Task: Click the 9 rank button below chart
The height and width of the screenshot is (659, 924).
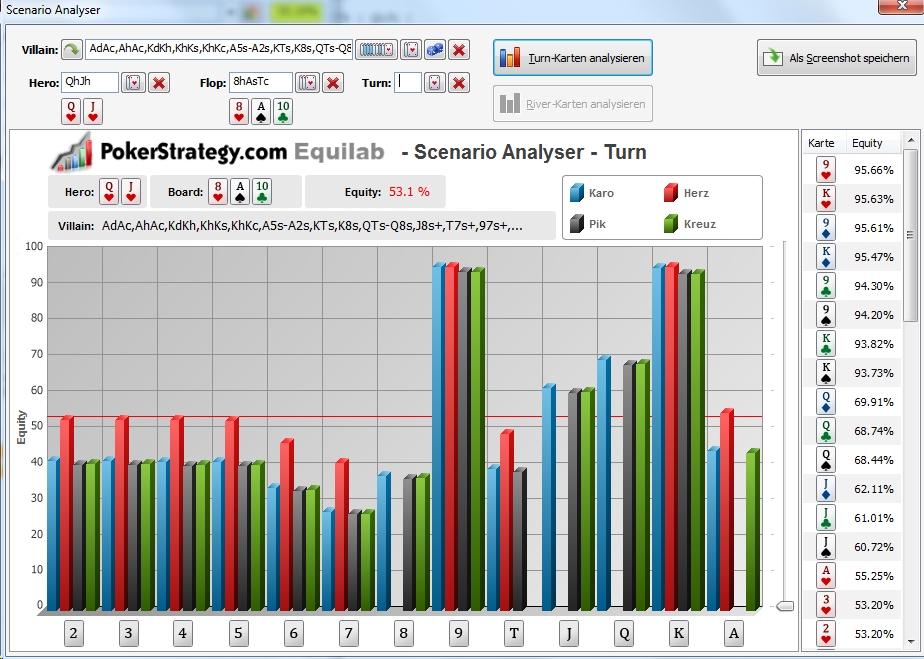Action: coord(458,634)
